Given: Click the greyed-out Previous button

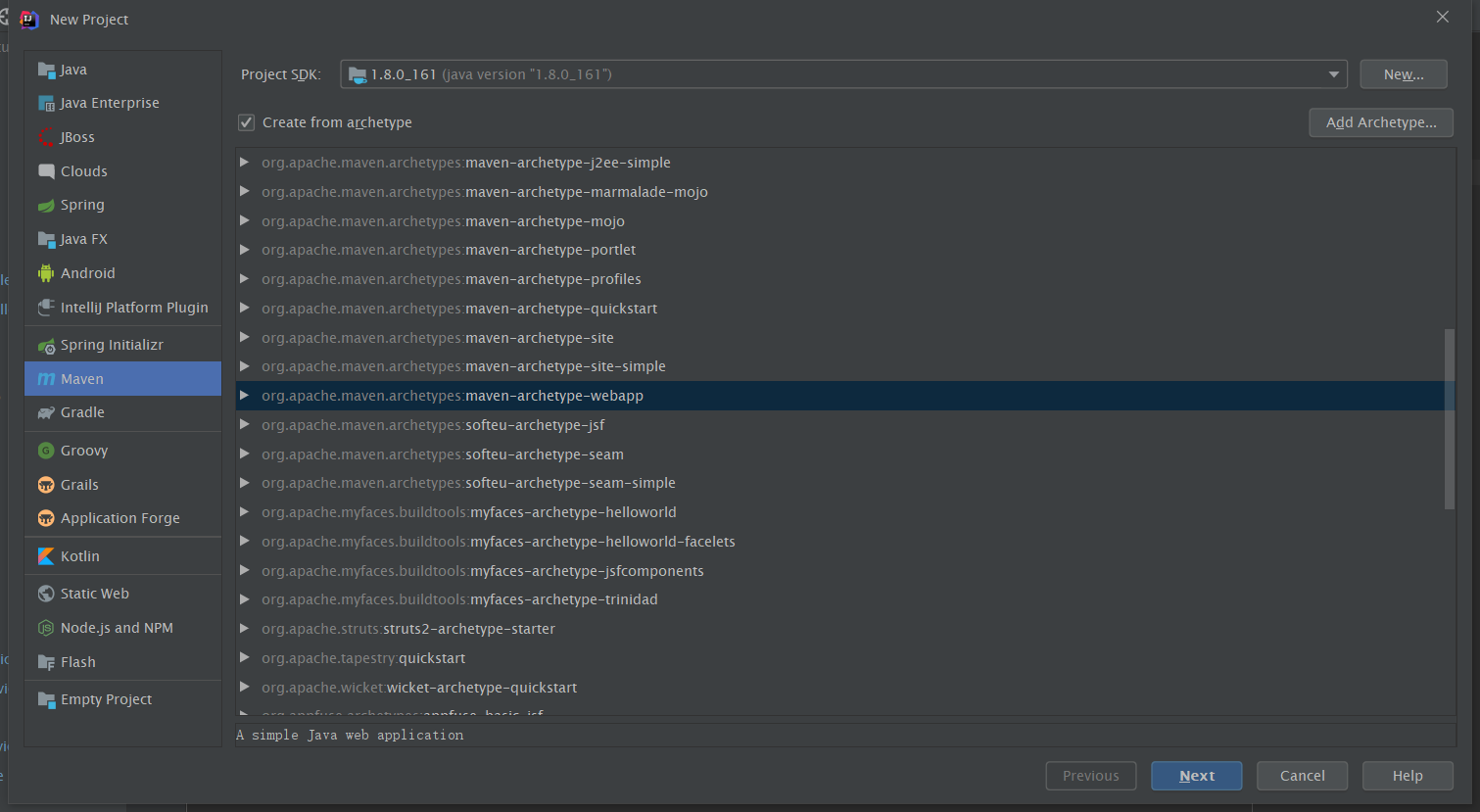Looking at the screenshot, I should pyautogui.click(x=1091, y=776).
